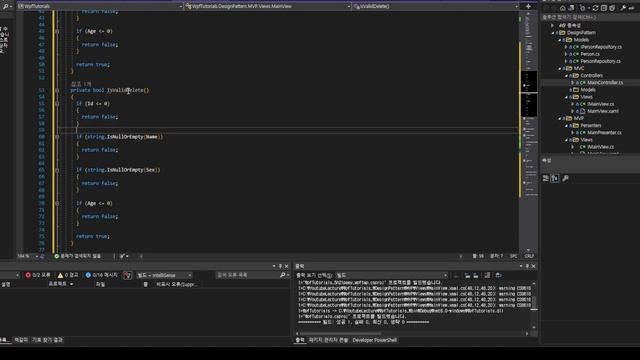This screenshot has height=360, width=640.
Task: Click the show-all-files icon in Solution Explorer toolbar
Action: pos(612,8)
